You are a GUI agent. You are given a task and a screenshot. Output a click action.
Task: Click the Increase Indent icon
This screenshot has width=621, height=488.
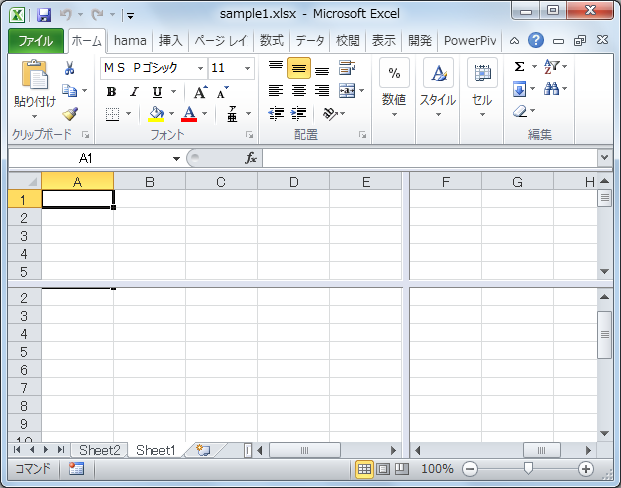(x=299, y=114)
